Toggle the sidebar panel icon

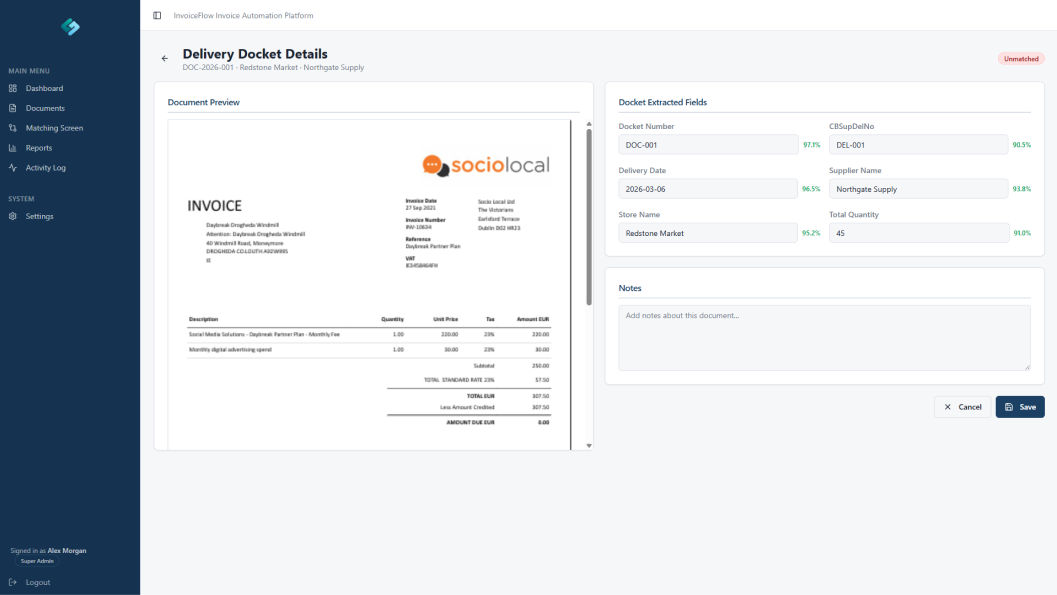point(157,15)
